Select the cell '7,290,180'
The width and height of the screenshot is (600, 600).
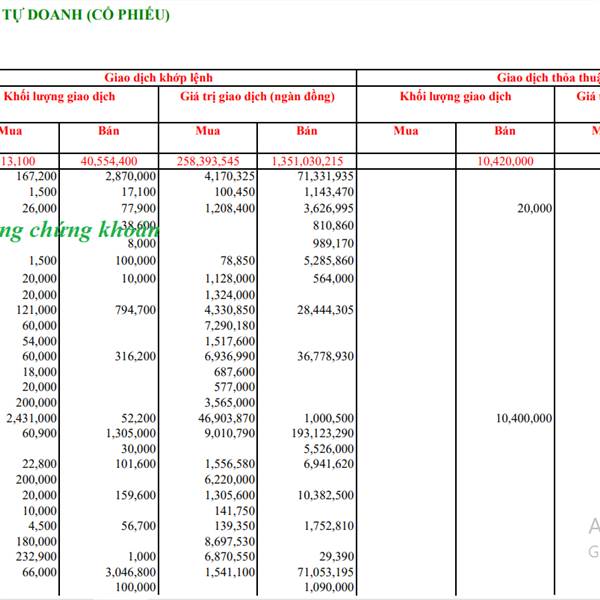click(x=230, y=325)
